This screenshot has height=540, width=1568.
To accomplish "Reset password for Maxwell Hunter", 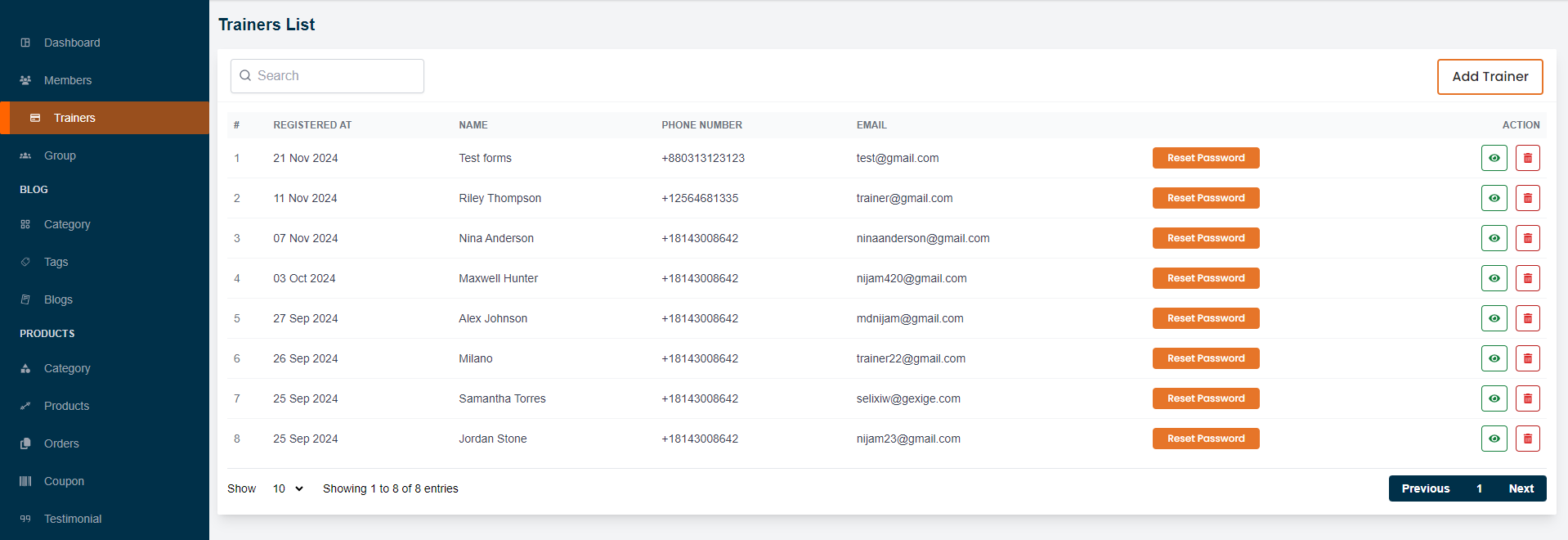I will [1205, 278].
